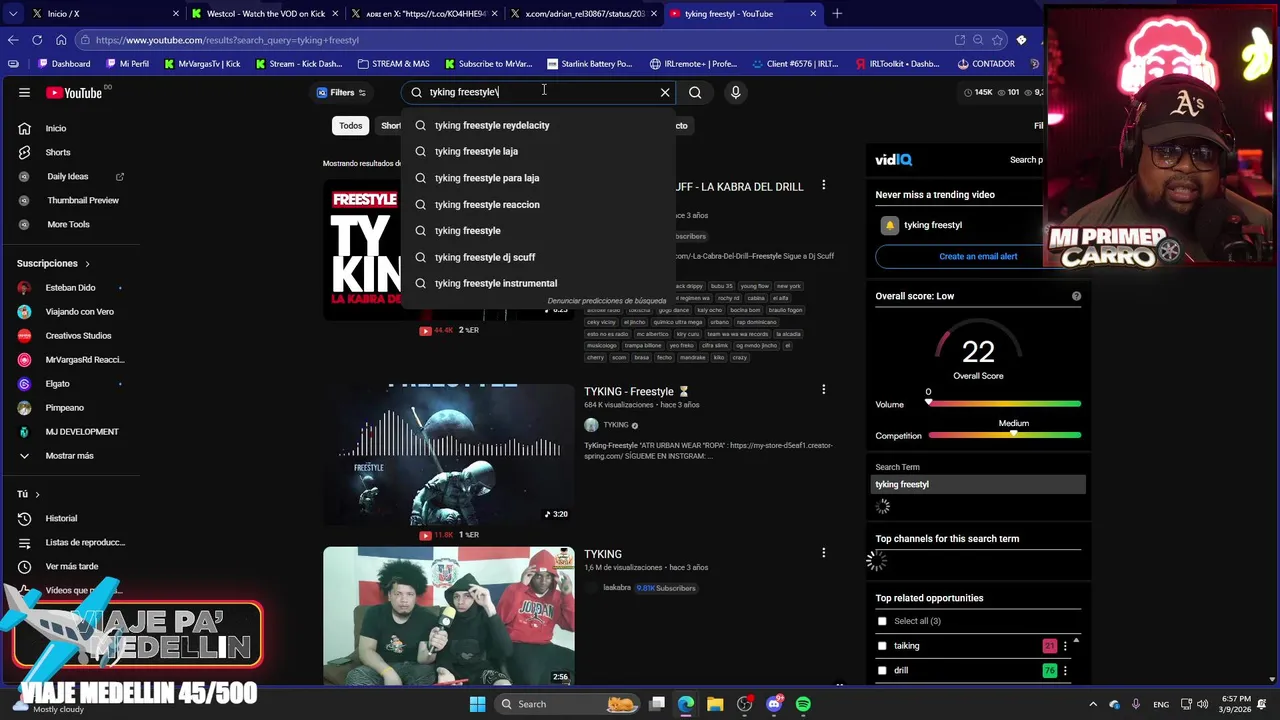The height and width of the screenshot is (720, 1280).
Task: Open Spotify from the Windows taskbar
Action: (x=803, y=704)
